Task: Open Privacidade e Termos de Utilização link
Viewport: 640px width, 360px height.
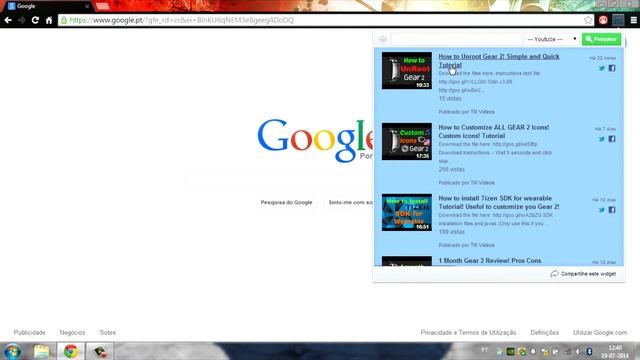Action: tap(468, 332)
